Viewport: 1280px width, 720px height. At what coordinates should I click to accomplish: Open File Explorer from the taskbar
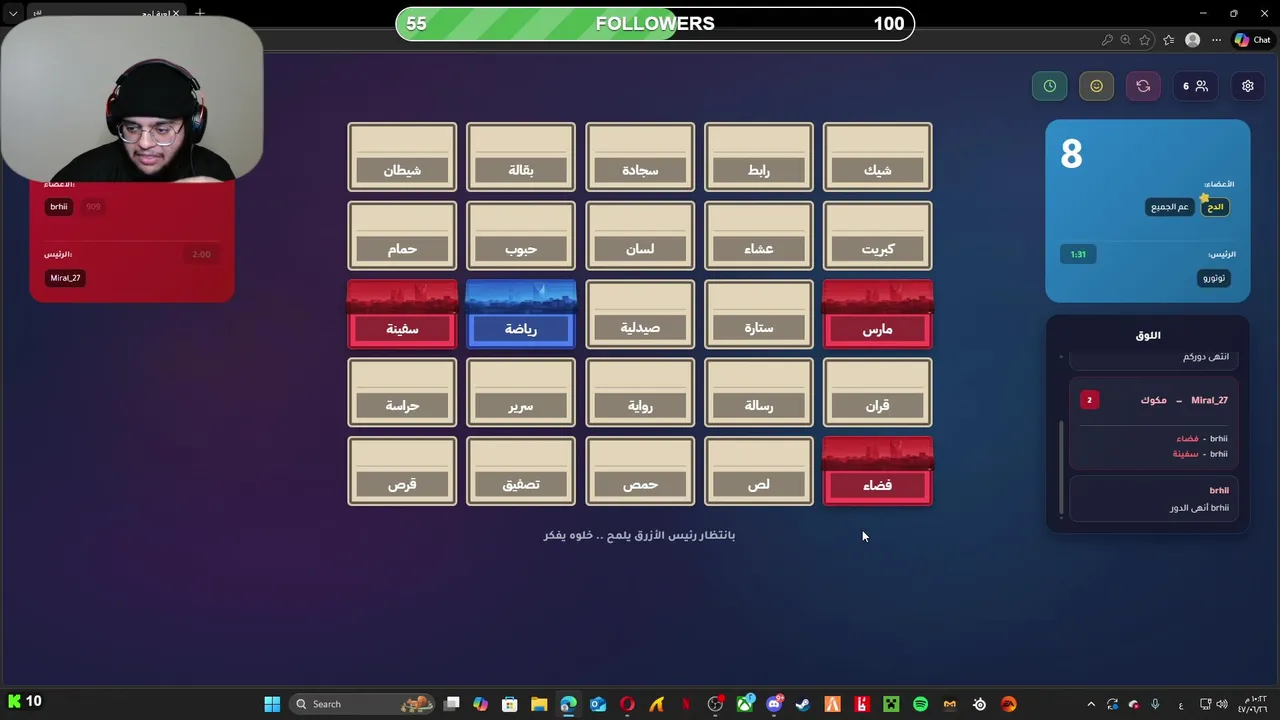click(x=539, y=704)
